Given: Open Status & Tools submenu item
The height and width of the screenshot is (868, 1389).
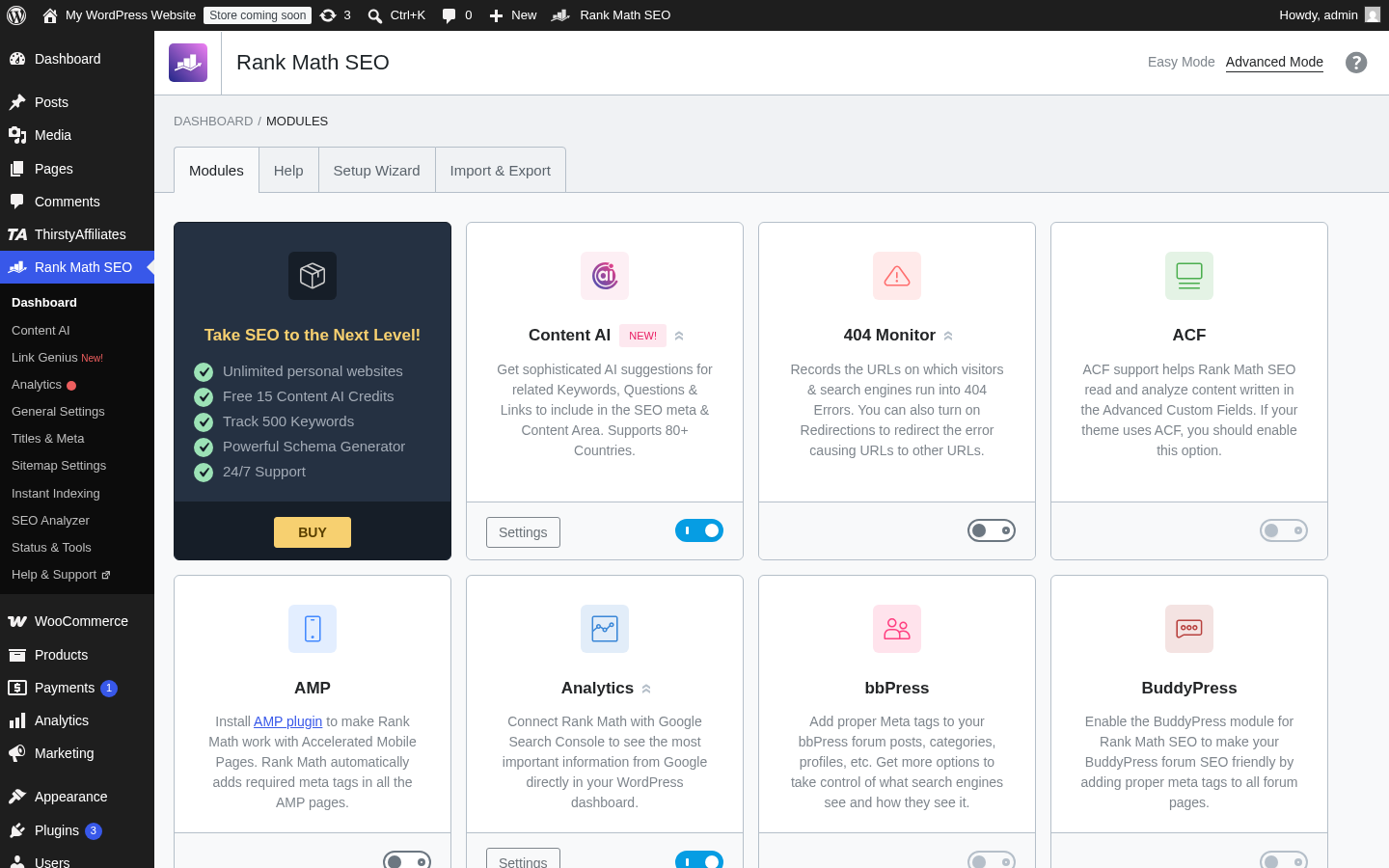Looking at the screenshot, I should pos(51,547).
